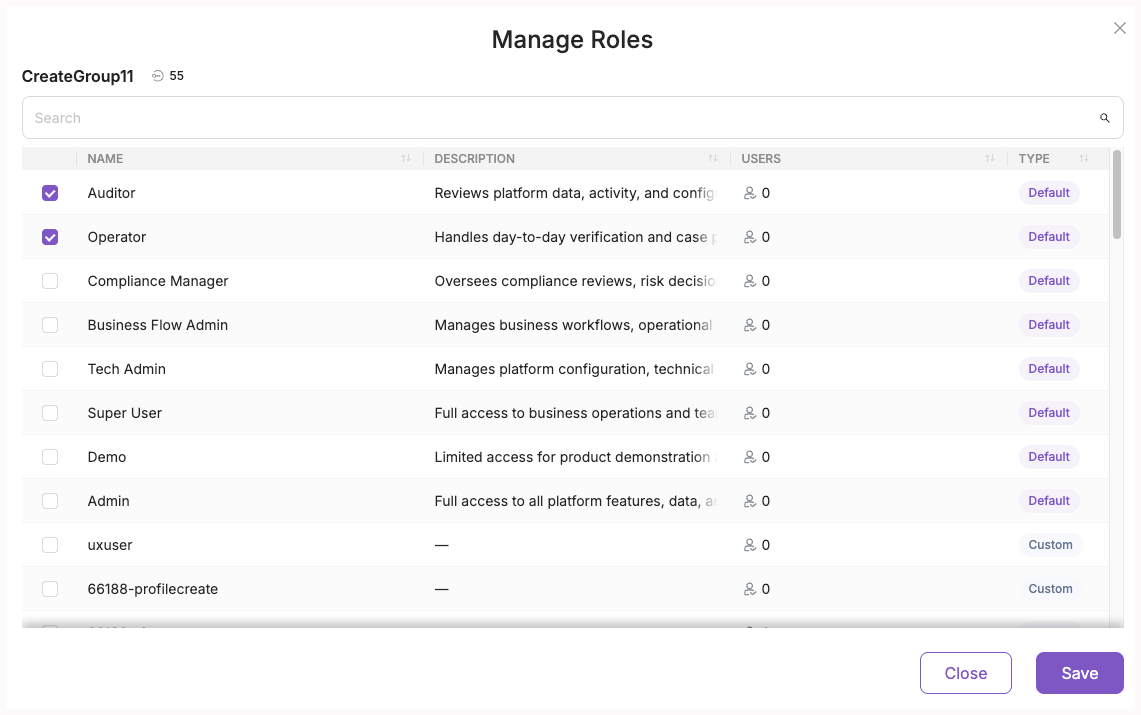Click the Default badge in Super User row

[x=1049, y=413]
